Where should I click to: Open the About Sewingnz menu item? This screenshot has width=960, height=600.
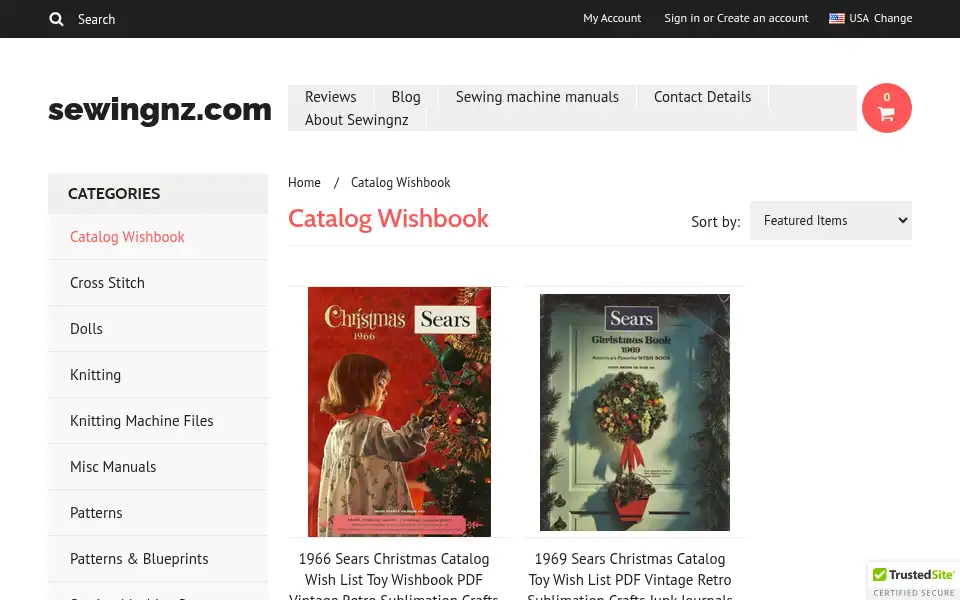(x=356, y=120)
